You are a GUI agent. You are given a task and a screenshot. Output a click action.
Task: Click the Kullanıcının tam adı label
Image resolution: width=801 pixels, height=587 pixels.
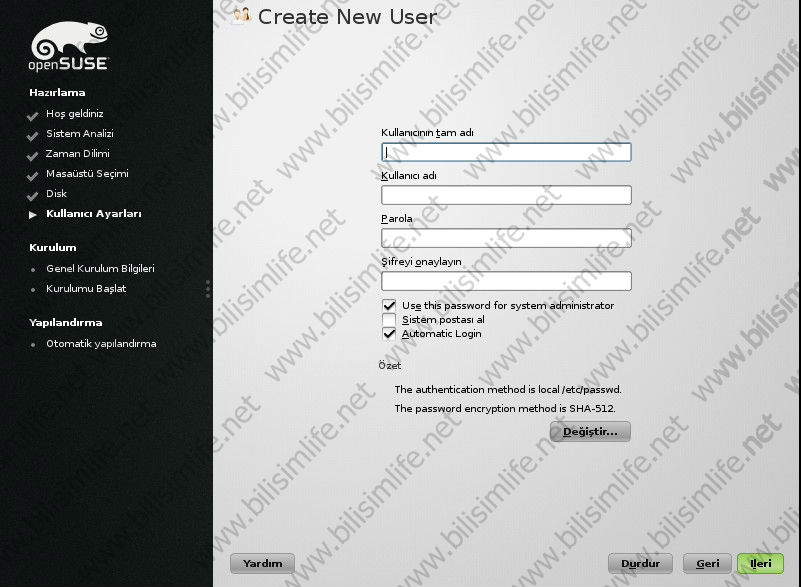click(x=427, y=133)
